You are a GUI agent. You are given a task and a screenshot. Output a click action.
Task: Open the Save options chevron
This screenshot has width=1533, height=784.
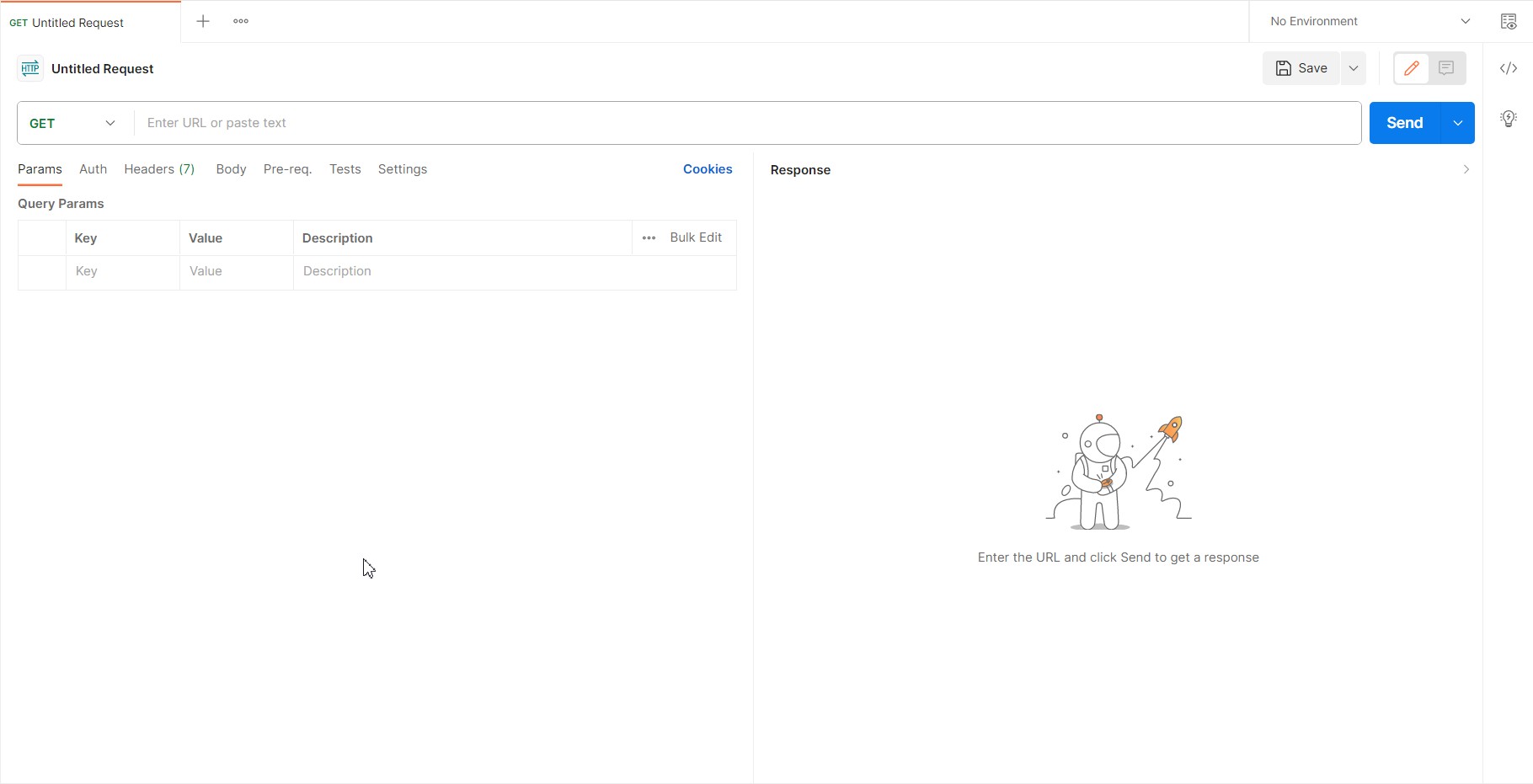tap(1354, 68)
